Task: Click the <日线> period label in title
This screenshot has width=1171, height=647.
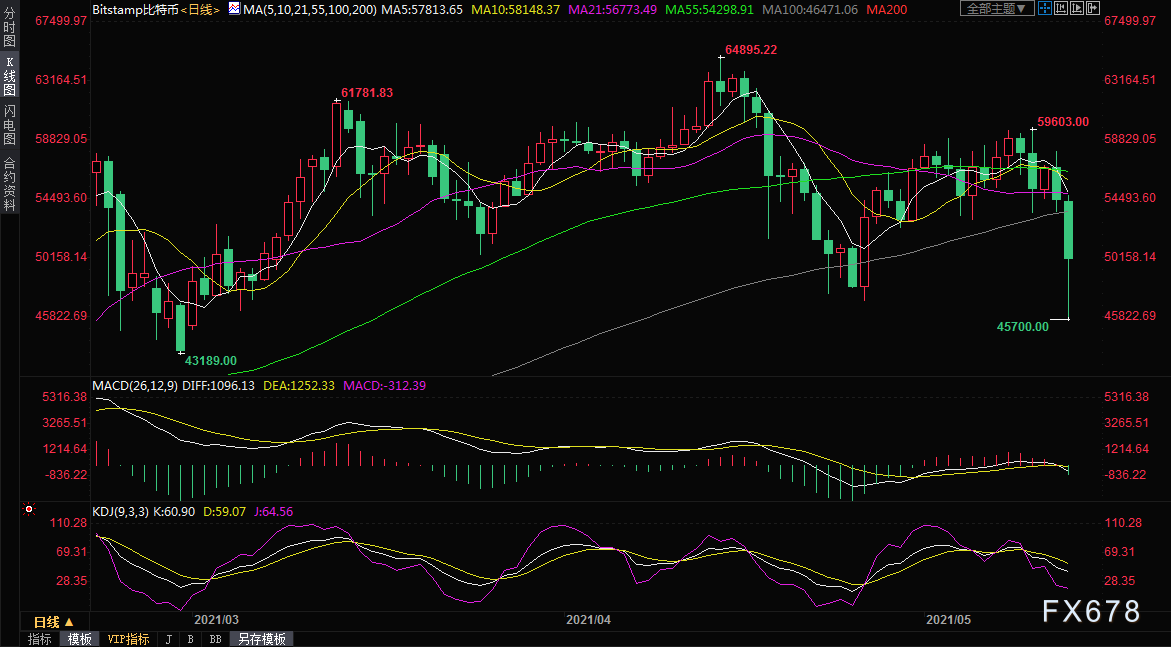Action: tap(201, 10)
